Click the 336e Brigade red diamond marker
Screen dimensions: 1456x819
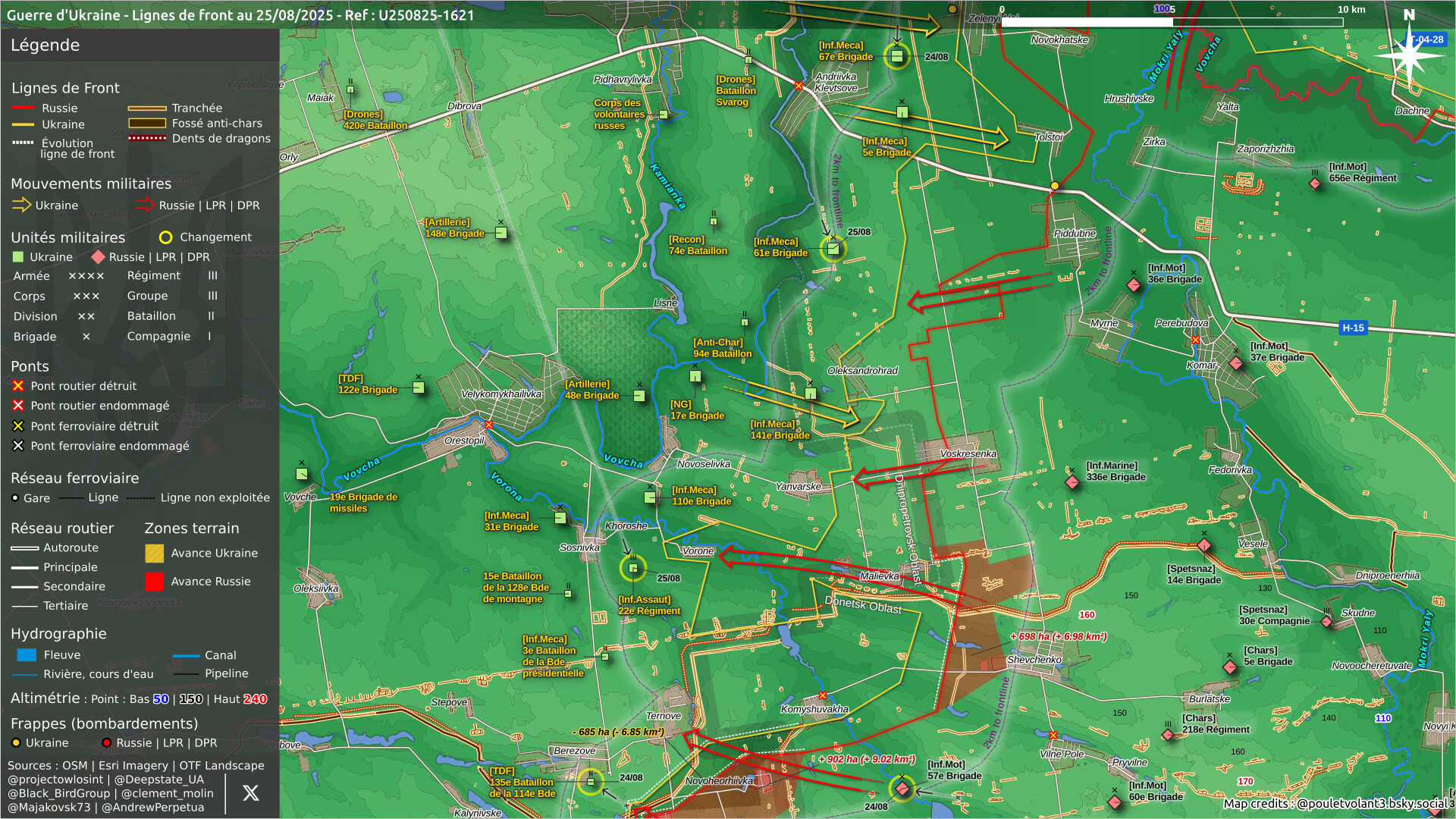click(x=1072, y=482)
